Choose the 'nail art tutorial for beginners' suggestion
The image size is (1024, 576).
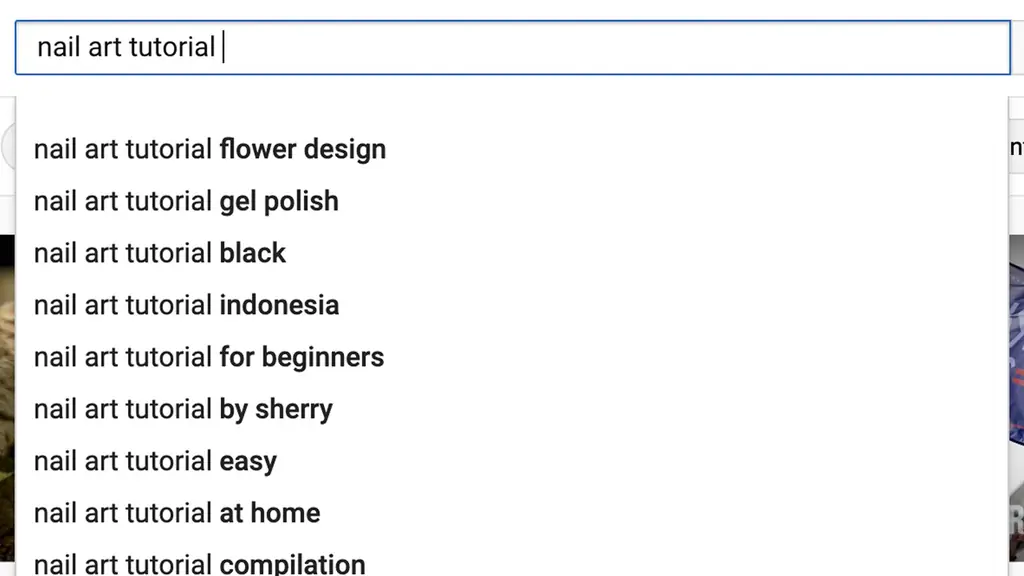click(512, 357)
